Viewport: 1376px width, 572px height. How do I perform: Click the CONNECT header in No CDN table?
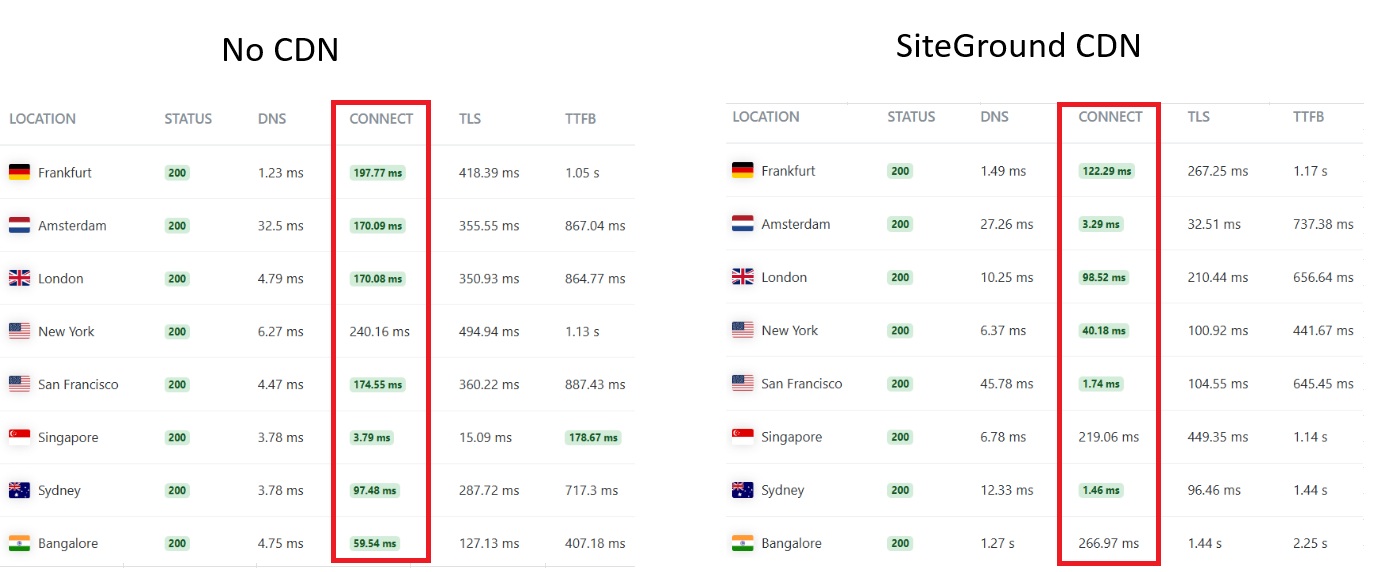click(x=381, y=119)
